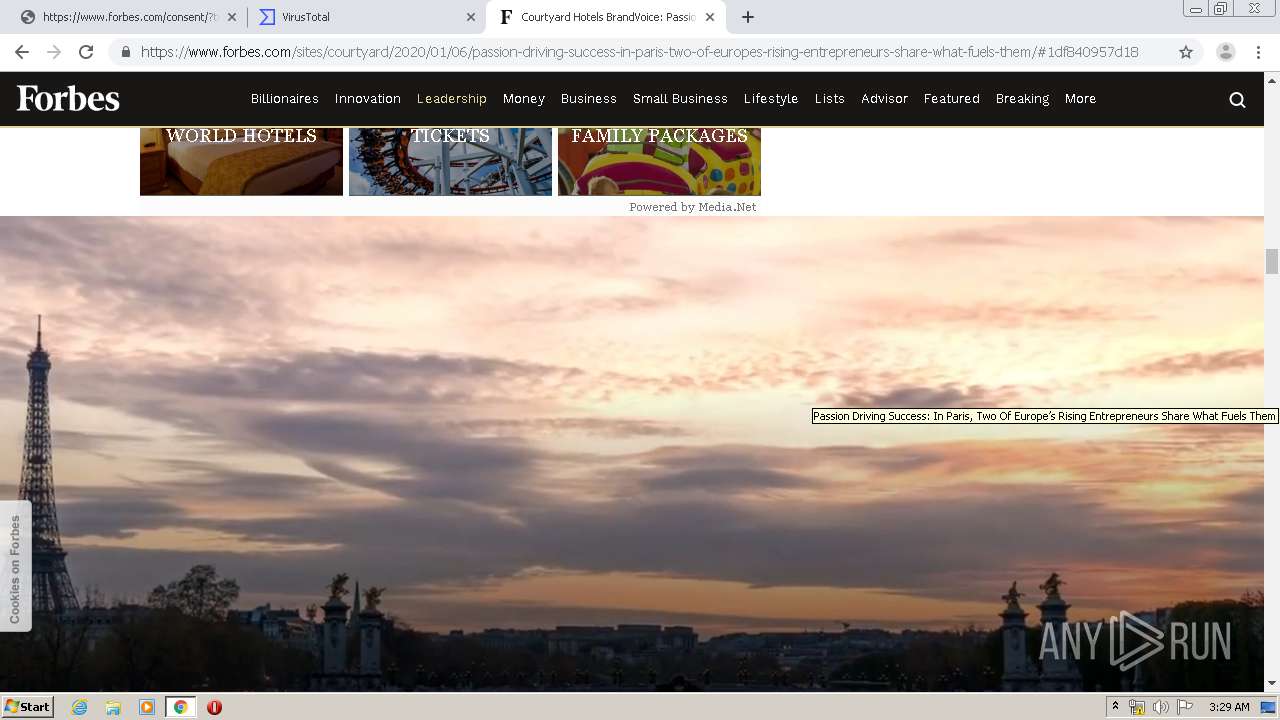Screen dimensions: 1280x720
Task: Open the Forbes search icon
Action: [1237, 99]
